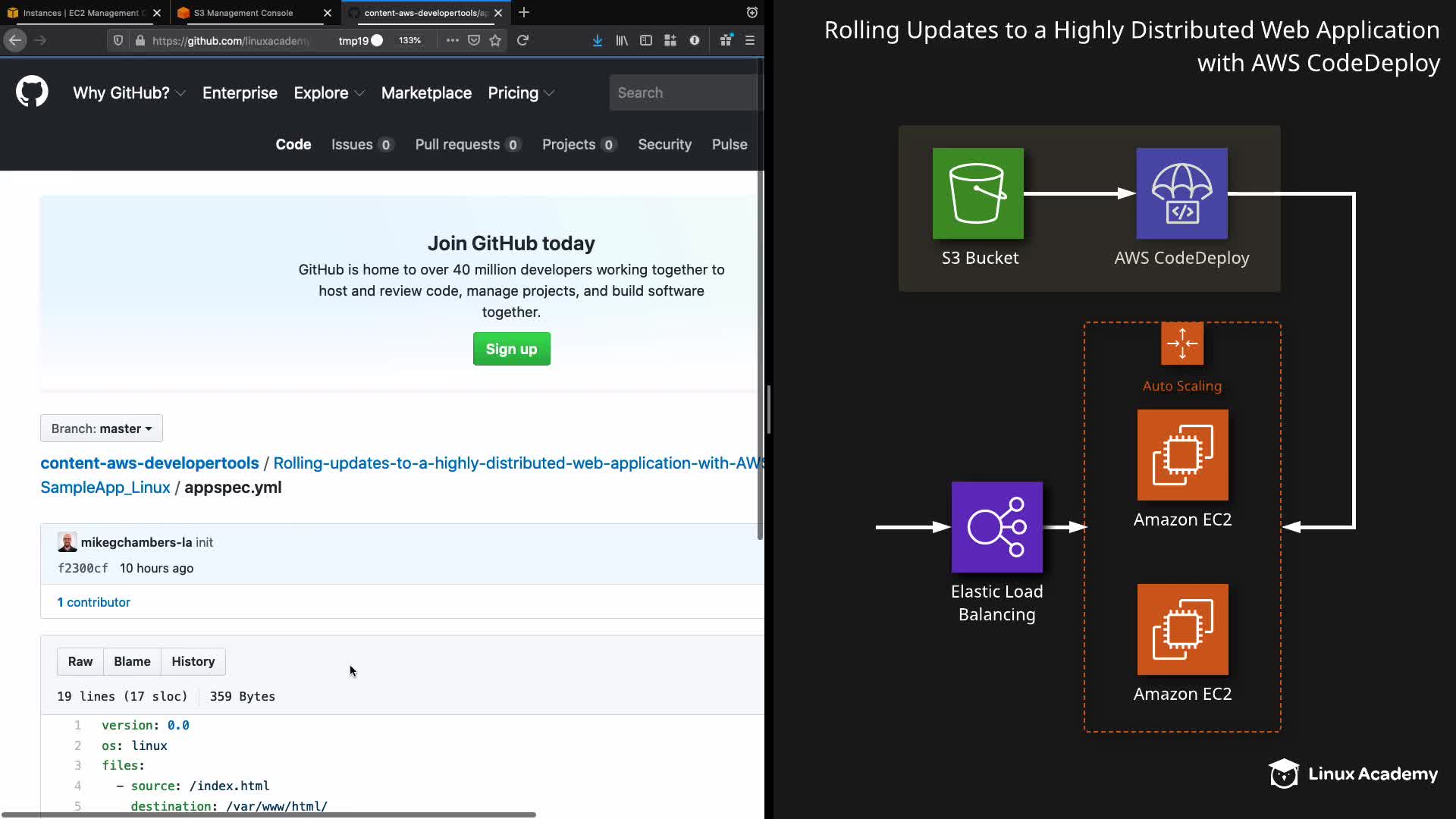This screenshot has height=819, width=1456.
Task: Expand the Pricing dropdown
Action: click(x=521, y=93)
